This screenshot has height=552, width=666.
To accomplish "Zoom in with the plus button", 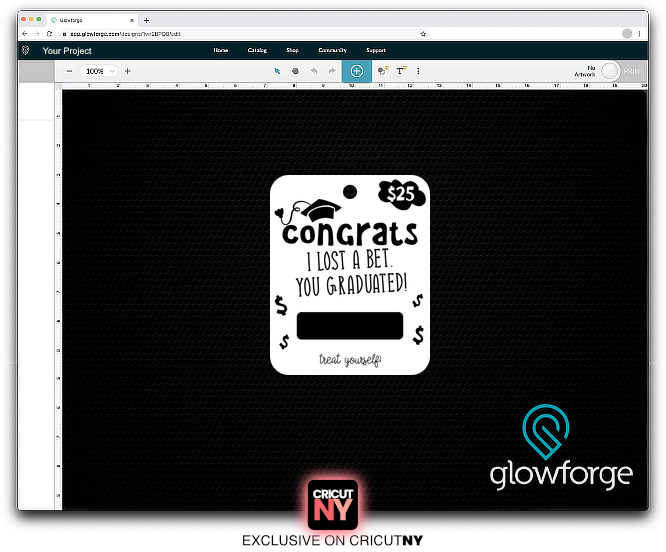I will pos(127,71).
